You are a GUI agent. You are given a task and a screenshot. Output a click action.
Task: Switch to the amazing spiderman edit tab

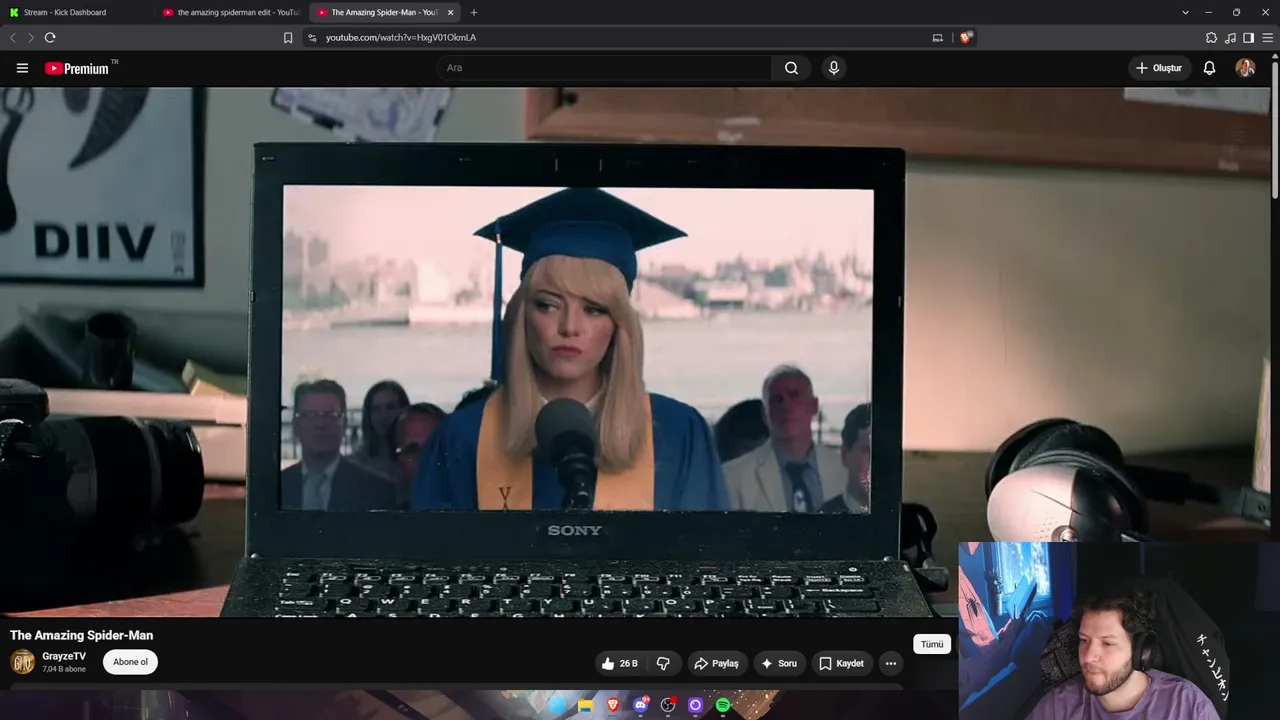coord(231,12)
